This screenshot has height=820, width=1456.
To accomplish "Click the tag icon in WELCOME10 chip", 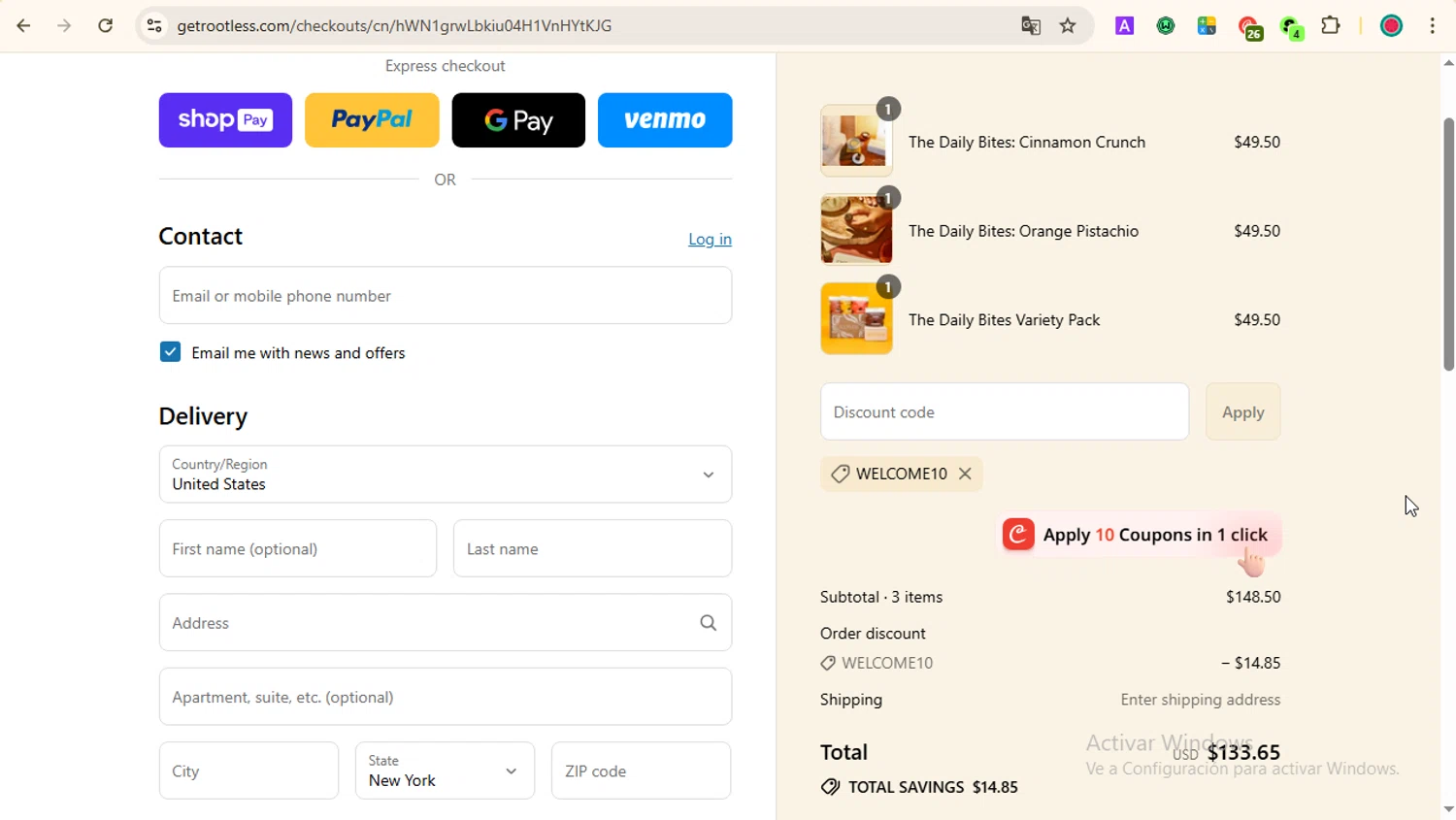I will (x=841, y=474).
